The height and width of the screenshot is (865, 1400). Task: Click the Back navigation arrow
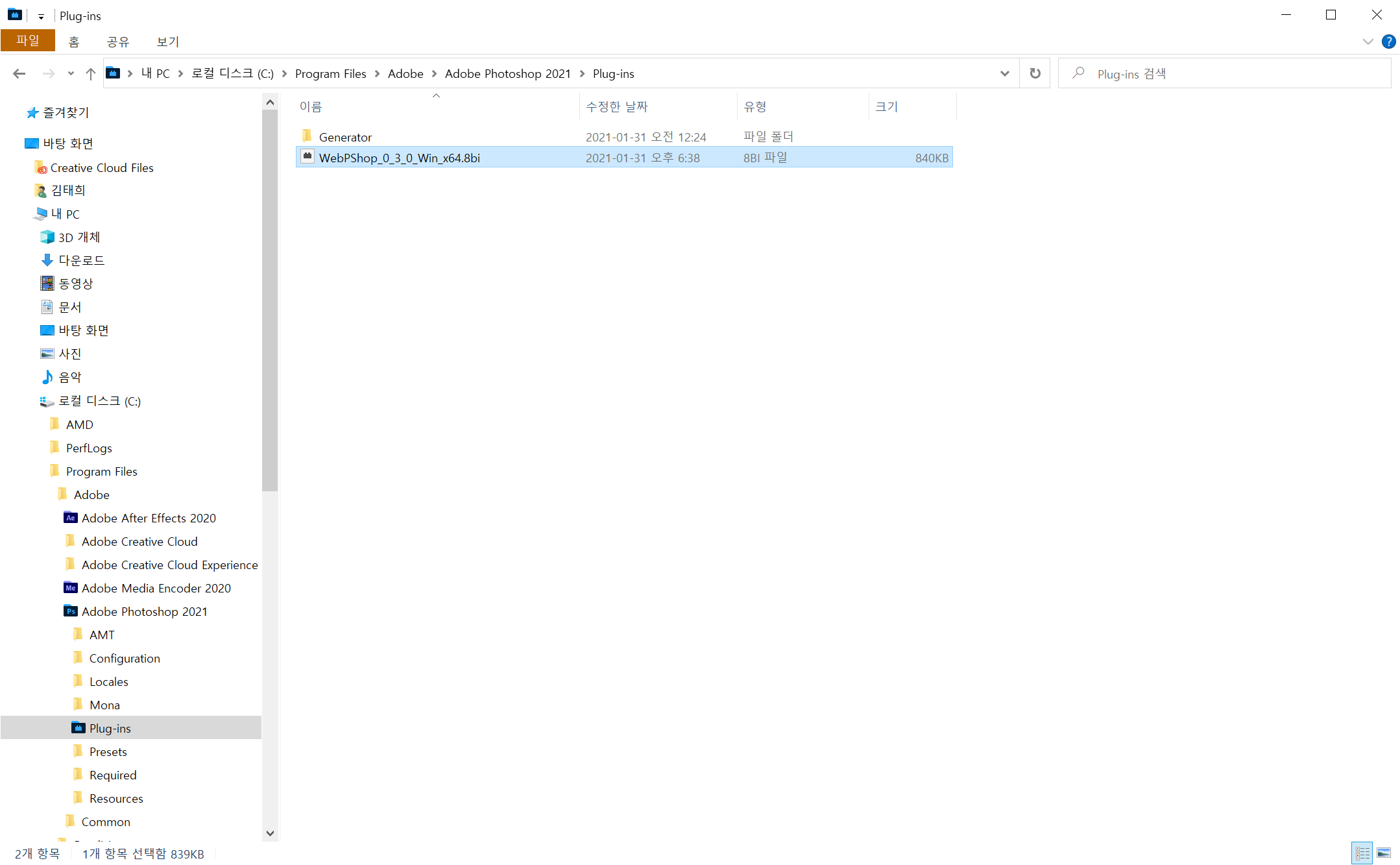[x=19, y=74]
